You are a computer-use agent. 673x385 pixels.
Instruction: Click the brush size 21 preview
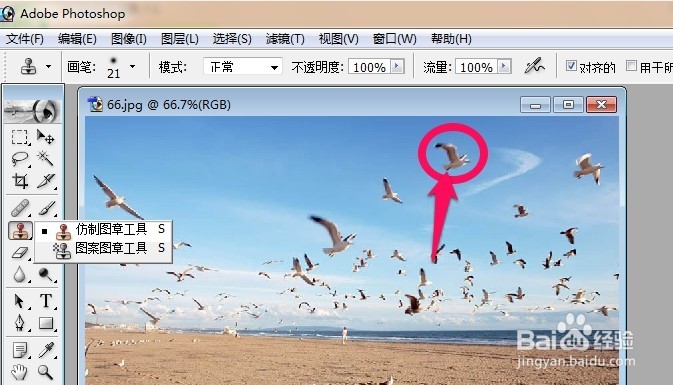(114, 67)
